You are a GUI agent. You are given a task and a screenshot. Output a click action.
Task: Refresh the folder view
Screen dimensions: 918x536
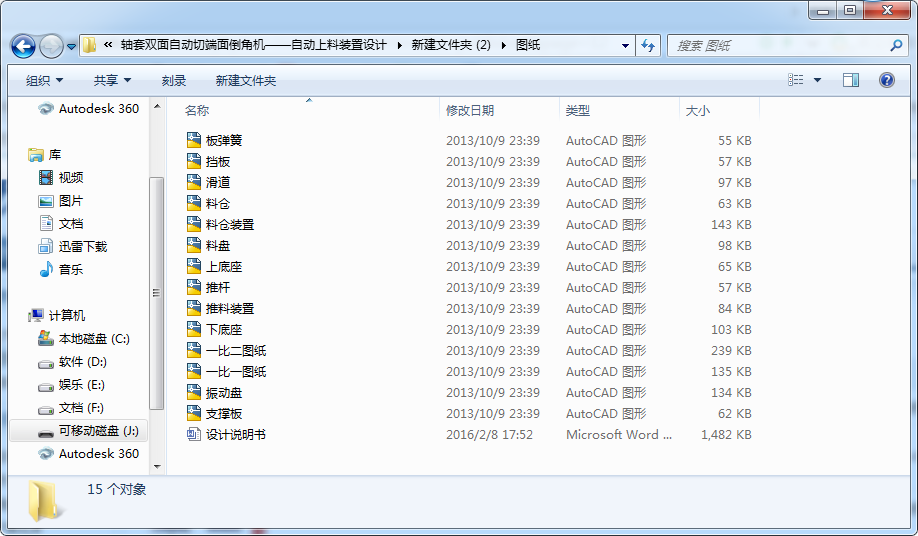(x=648, y=46)
